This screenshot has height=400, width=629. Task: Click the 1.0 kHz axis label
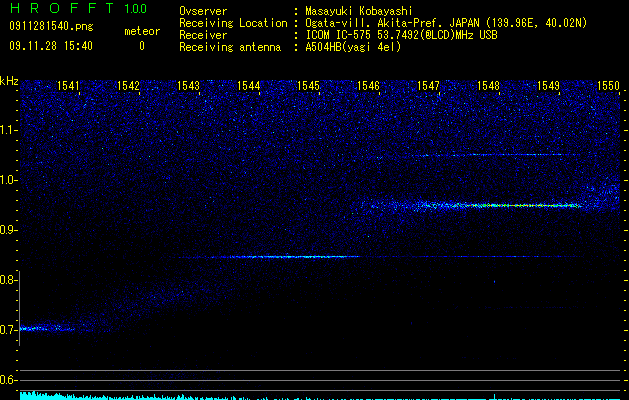(x=8, y=180)
